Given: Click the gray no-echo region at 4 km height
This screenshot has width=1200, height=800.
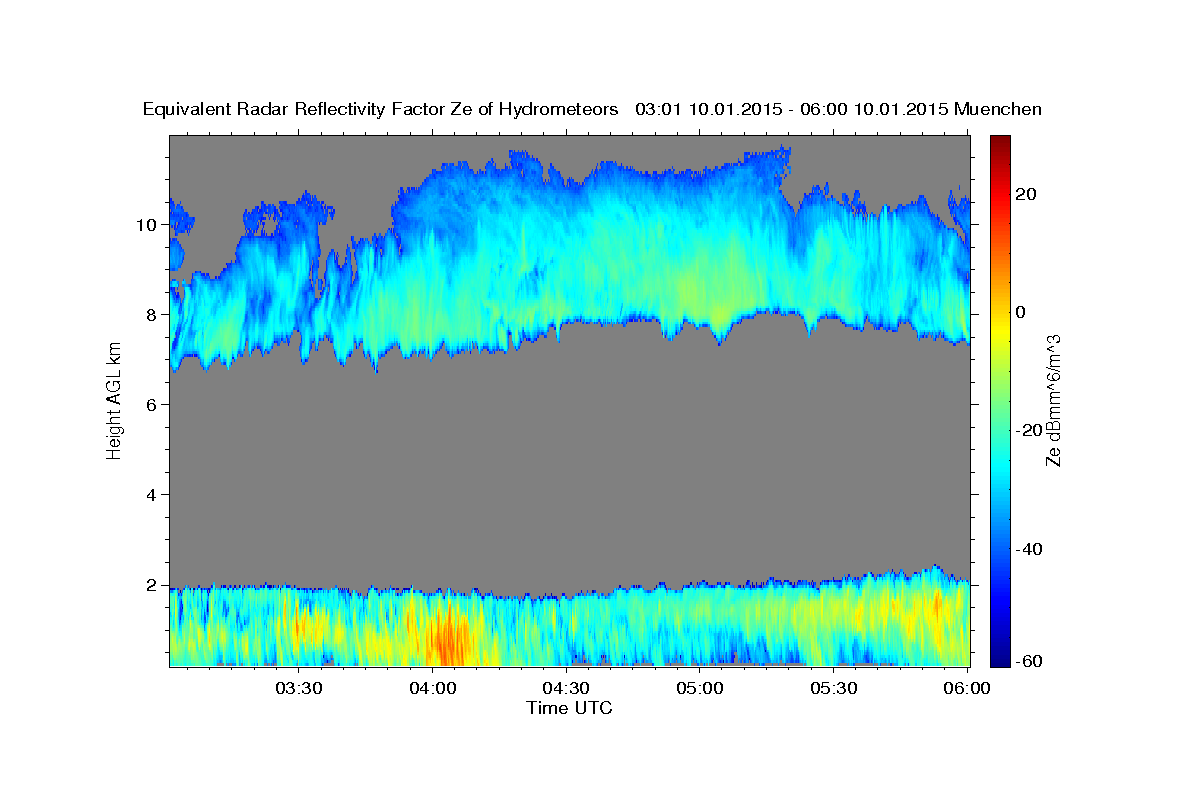Looking at the screenshot, I should click(570, 494).
